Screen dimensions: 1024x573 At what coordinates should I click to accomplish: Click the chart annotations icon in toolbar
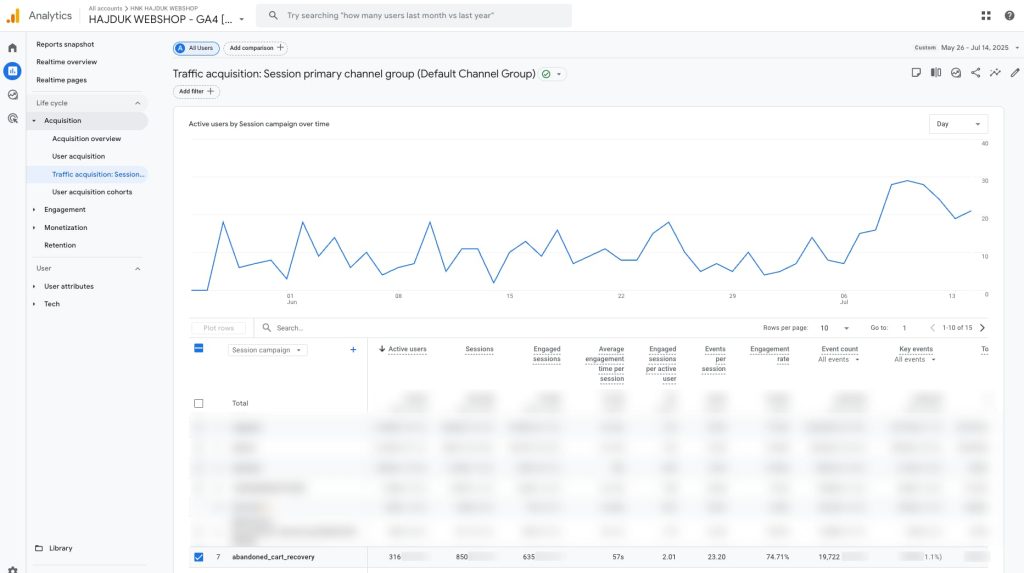pos(955,73)
